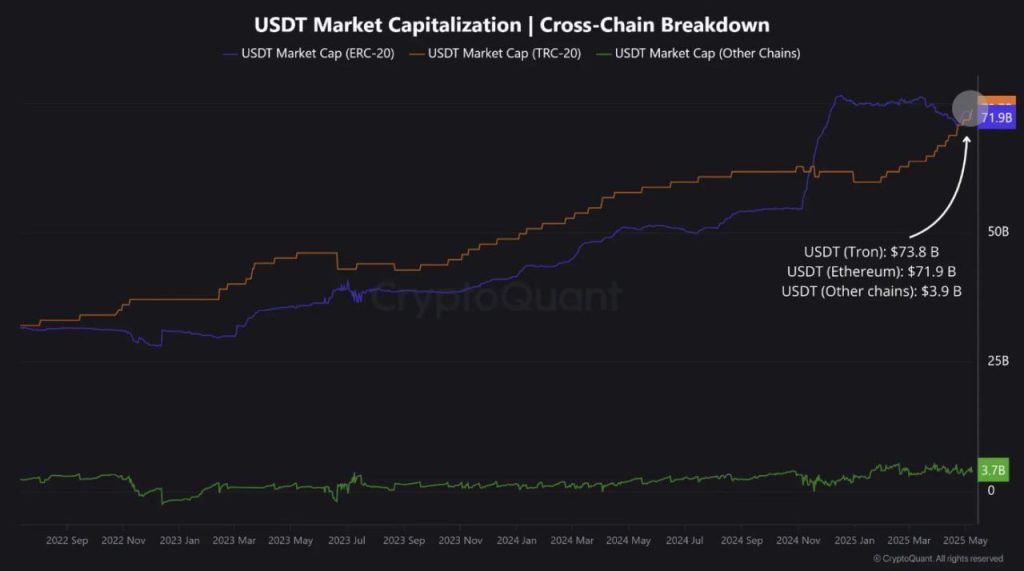Click the gray circle highlight marker
The width and height of the screenshot is (1024, 571).
pyautogui.click(x=969, y=108)
